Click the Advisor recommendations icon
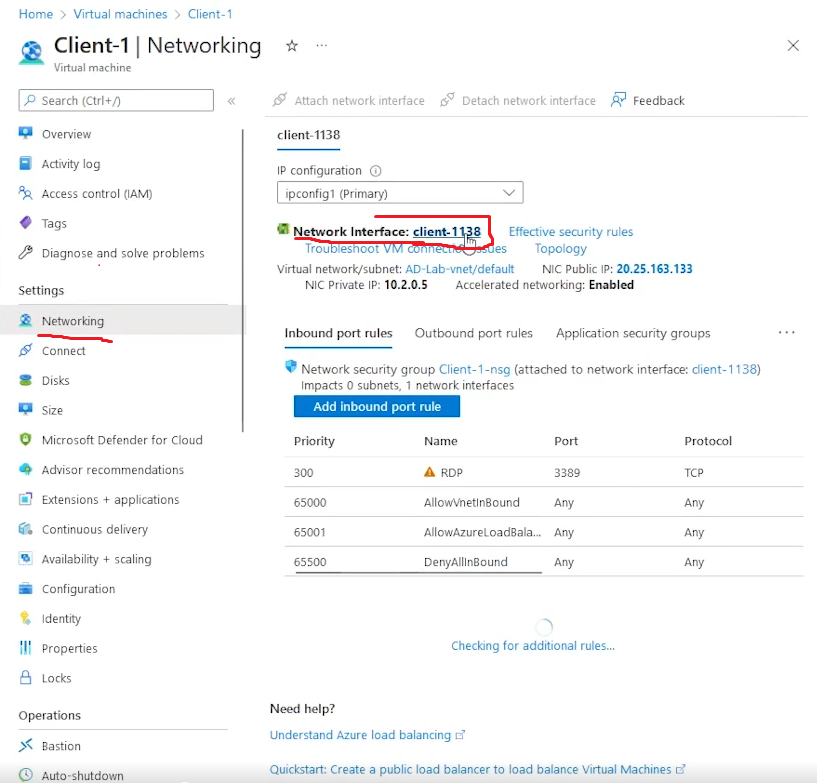 click(x=26, y=469)
